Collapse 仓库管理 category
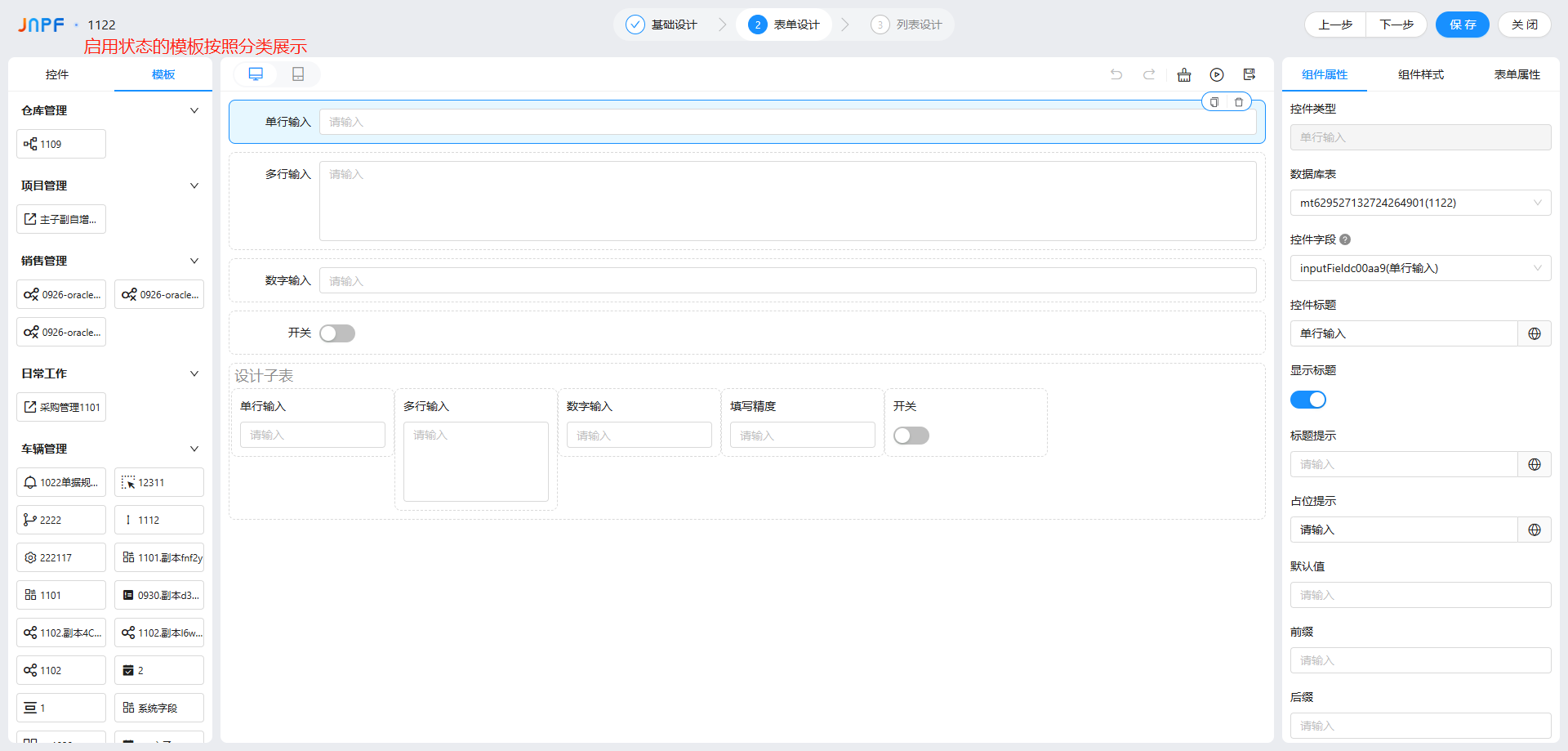The height and width of the screenshot is (751, 1568). coord(194,110)
